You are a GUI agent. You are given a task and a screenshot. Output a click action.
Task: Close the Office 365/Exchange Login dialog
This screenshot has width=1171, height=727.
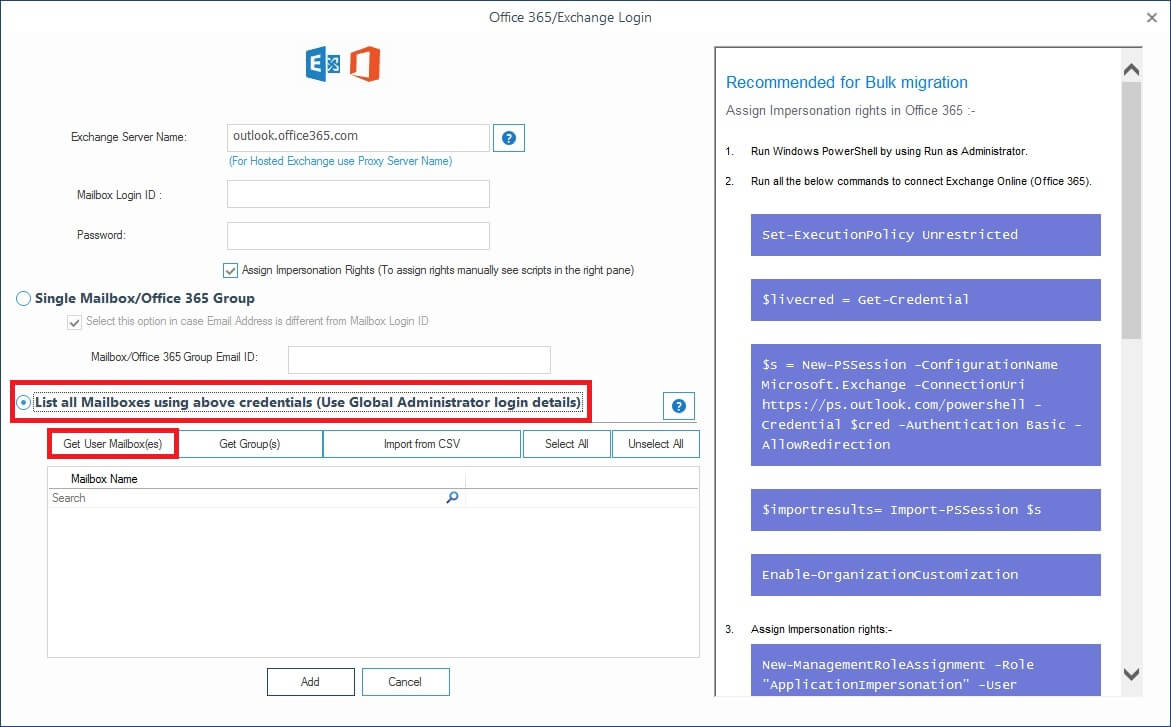[x=1152, y=17]
